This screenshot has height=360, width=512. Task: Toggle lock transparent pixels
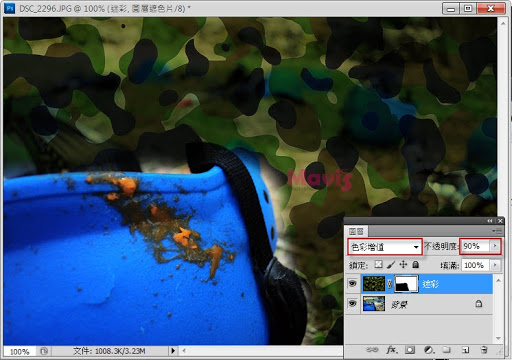[378, 265]
